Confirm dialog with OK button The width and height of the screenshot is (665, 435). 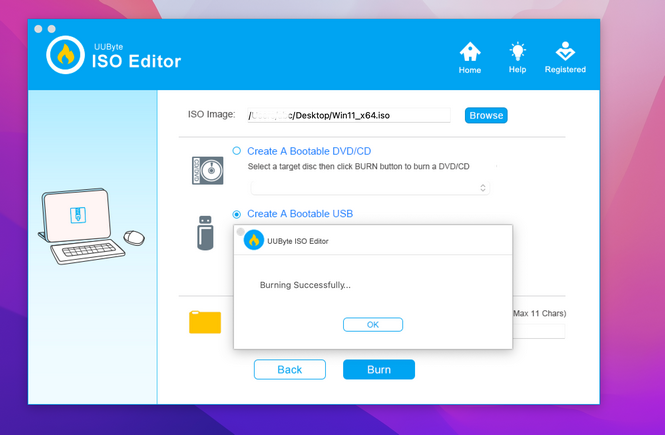coord(373,325)
